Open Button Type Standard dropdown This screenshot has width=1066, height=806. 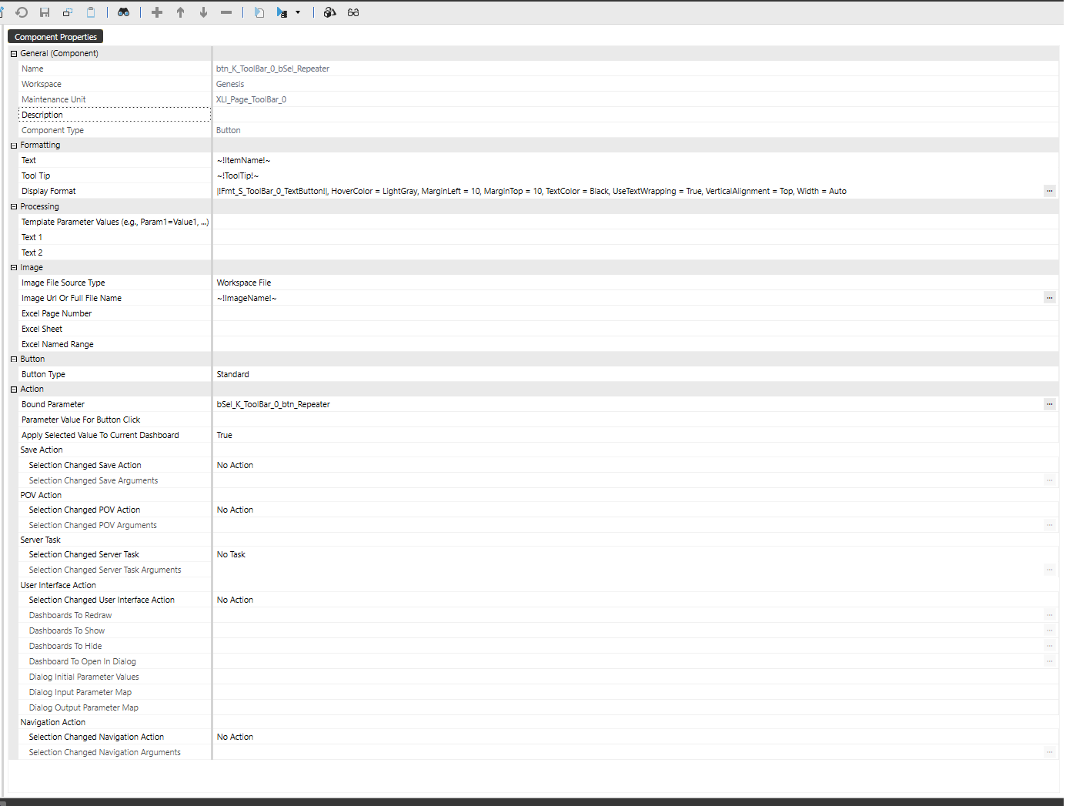click(635, 374)
